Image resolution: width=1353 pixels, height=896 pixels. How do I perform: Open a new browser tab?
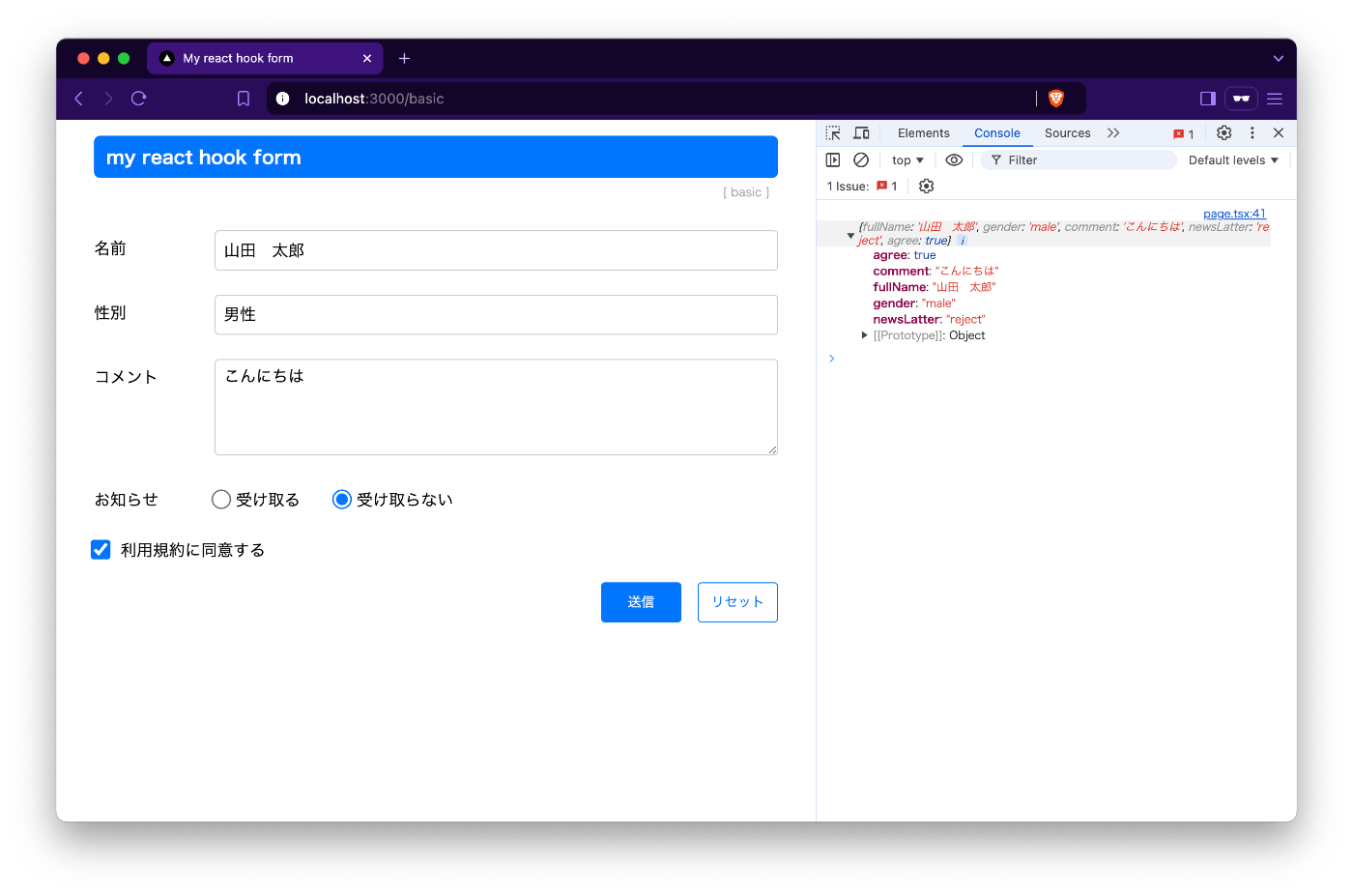click(405, 58)
